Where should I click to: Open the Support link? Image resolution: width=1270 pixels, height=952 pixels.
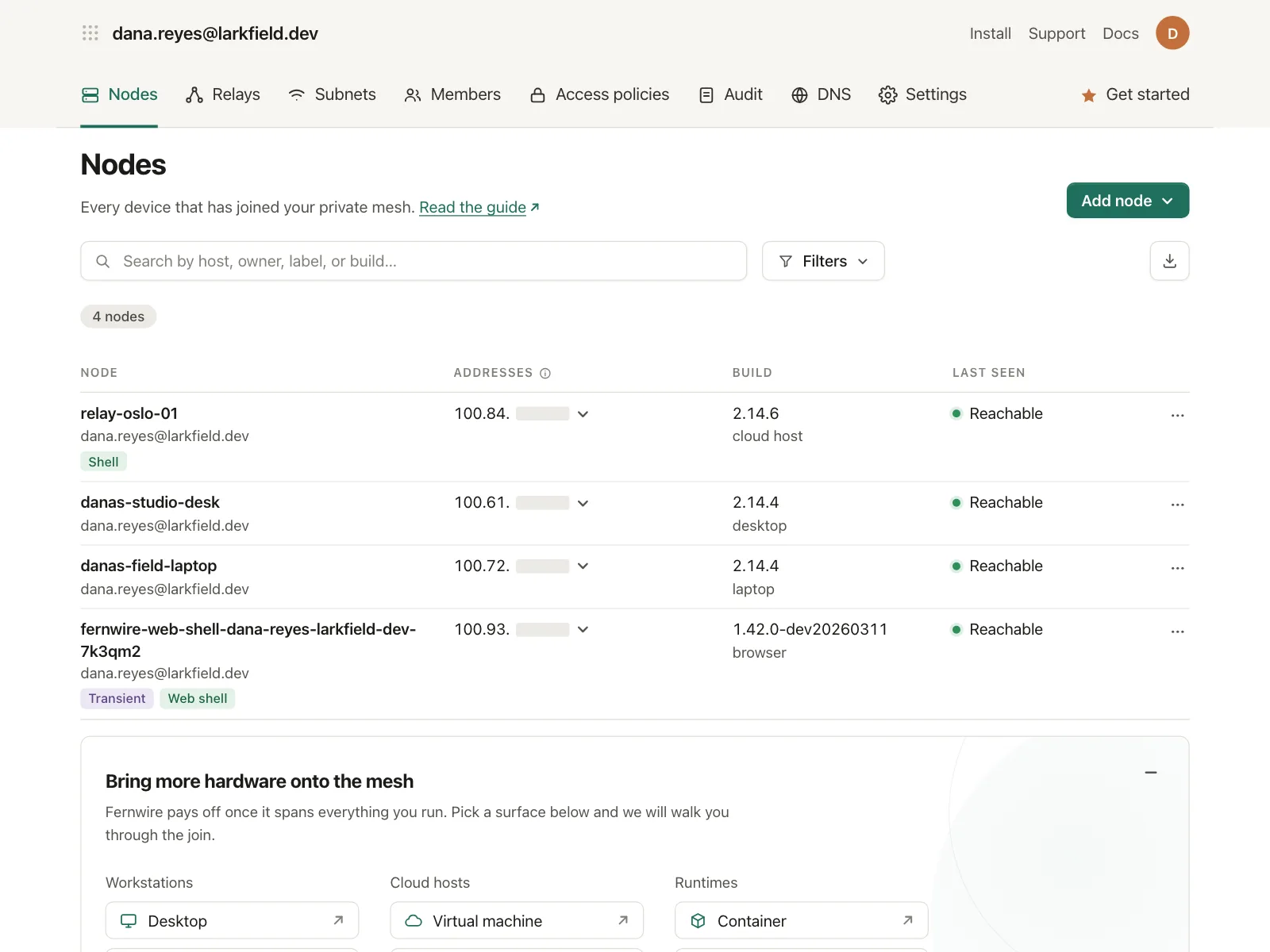[x=1056, y=33]
